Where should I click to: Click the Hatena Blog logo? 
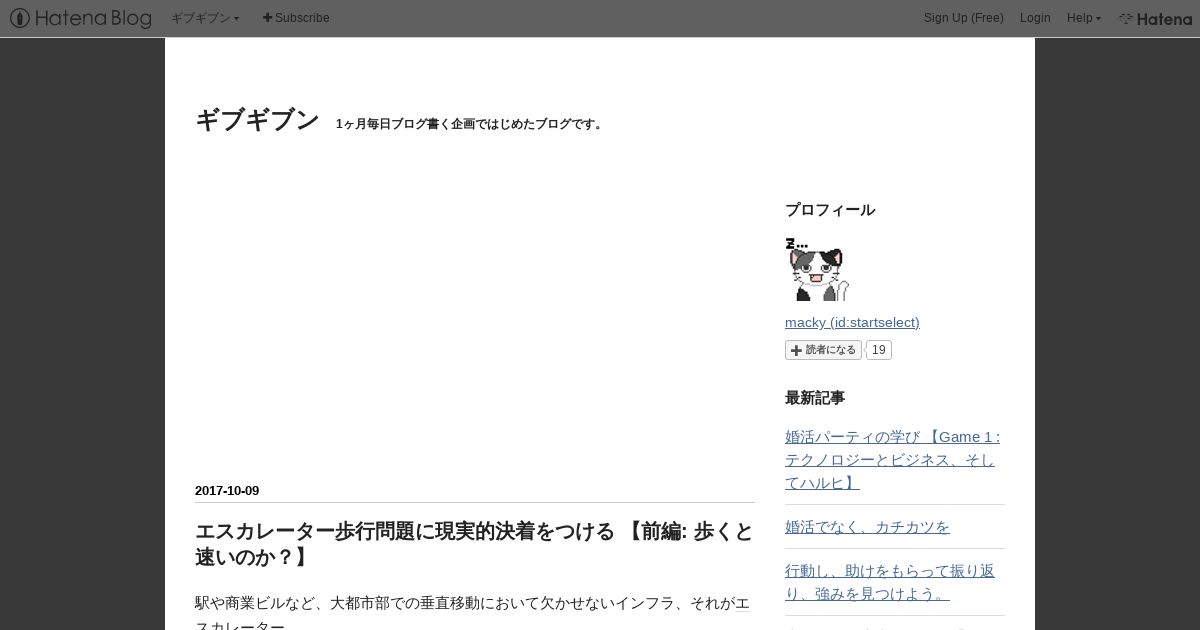[x=81, y=18]
